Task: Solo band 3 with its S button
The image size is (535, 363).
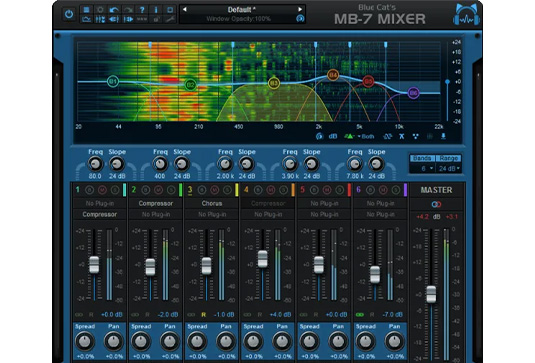Action: [227, 190]
